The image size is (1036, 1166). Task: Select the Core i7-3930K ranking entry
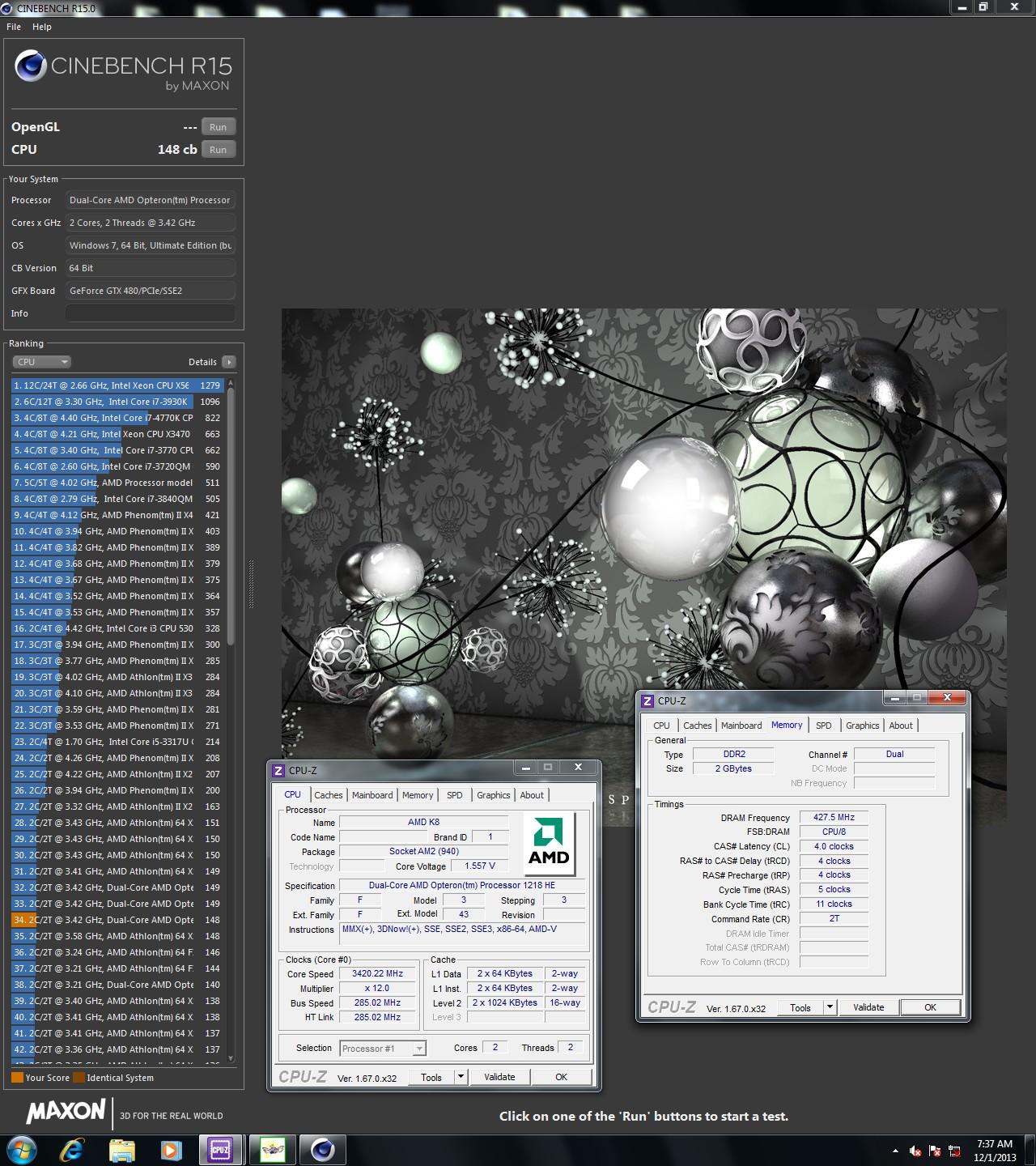coord(117,402)
